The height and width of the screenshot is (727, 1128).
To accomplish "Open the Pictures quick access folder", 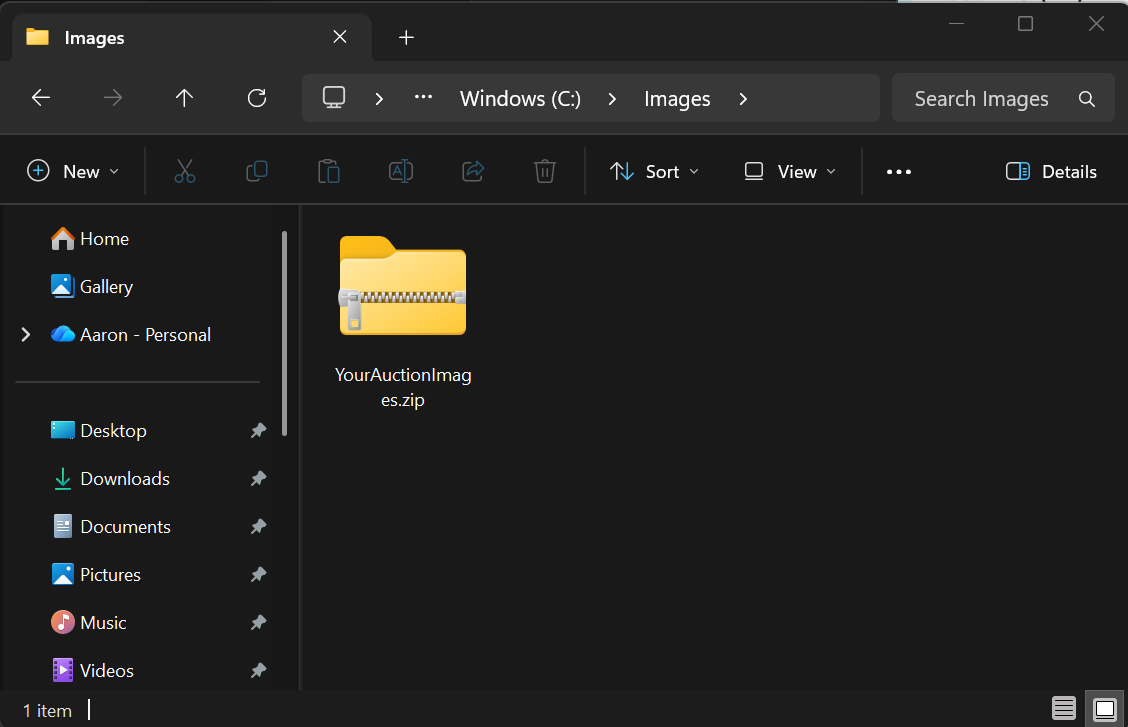I will point(96,575).
